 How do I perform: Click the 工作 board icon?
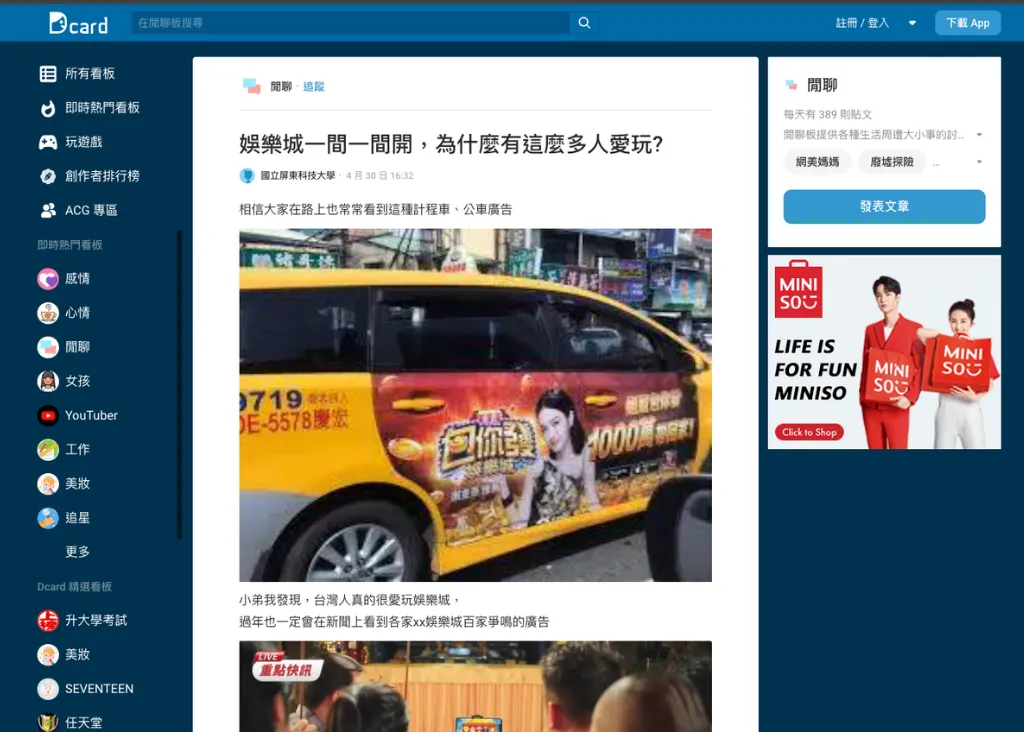pos(48,449)
